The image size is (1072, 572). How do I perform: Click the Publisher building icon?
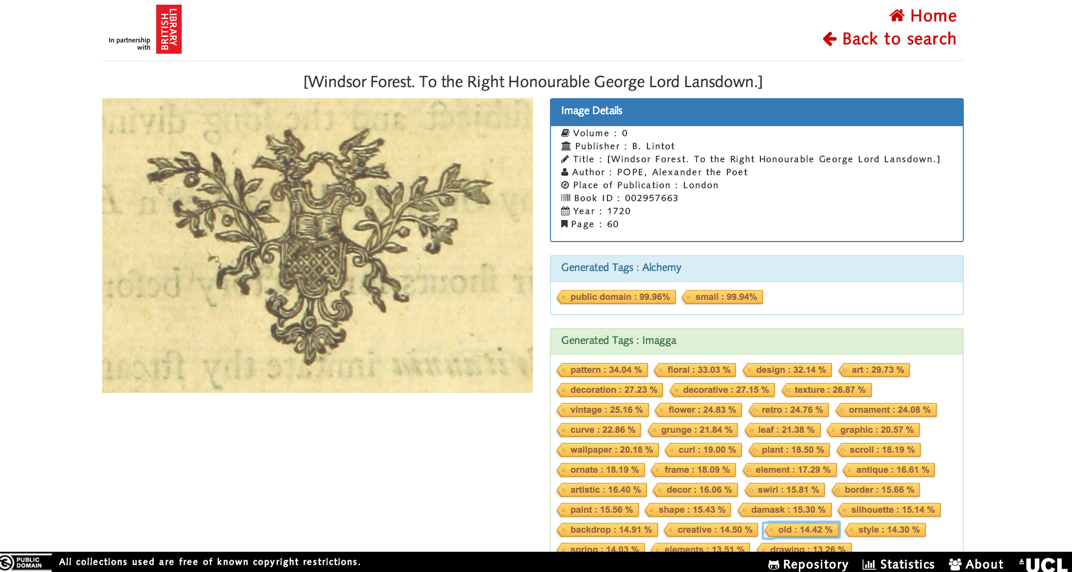[565, 146]
